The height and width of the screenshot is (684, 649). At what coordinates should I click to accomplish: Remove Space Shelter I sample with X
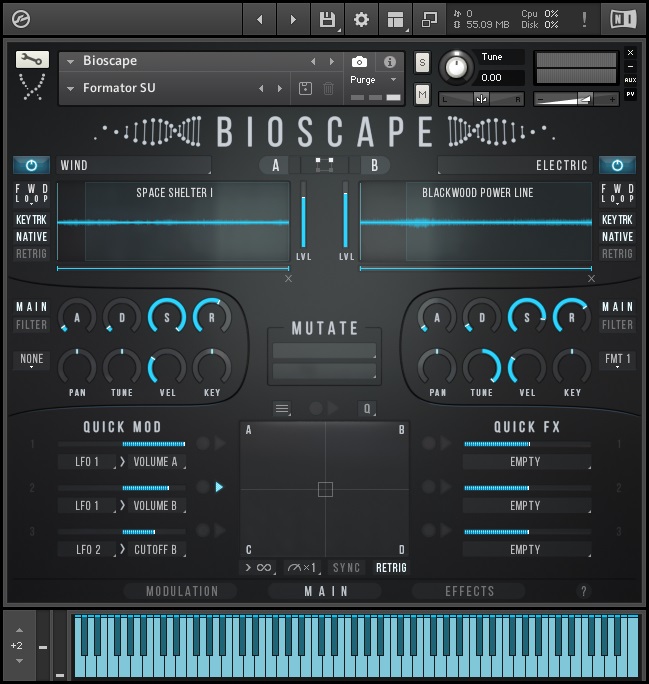point(288,278)
